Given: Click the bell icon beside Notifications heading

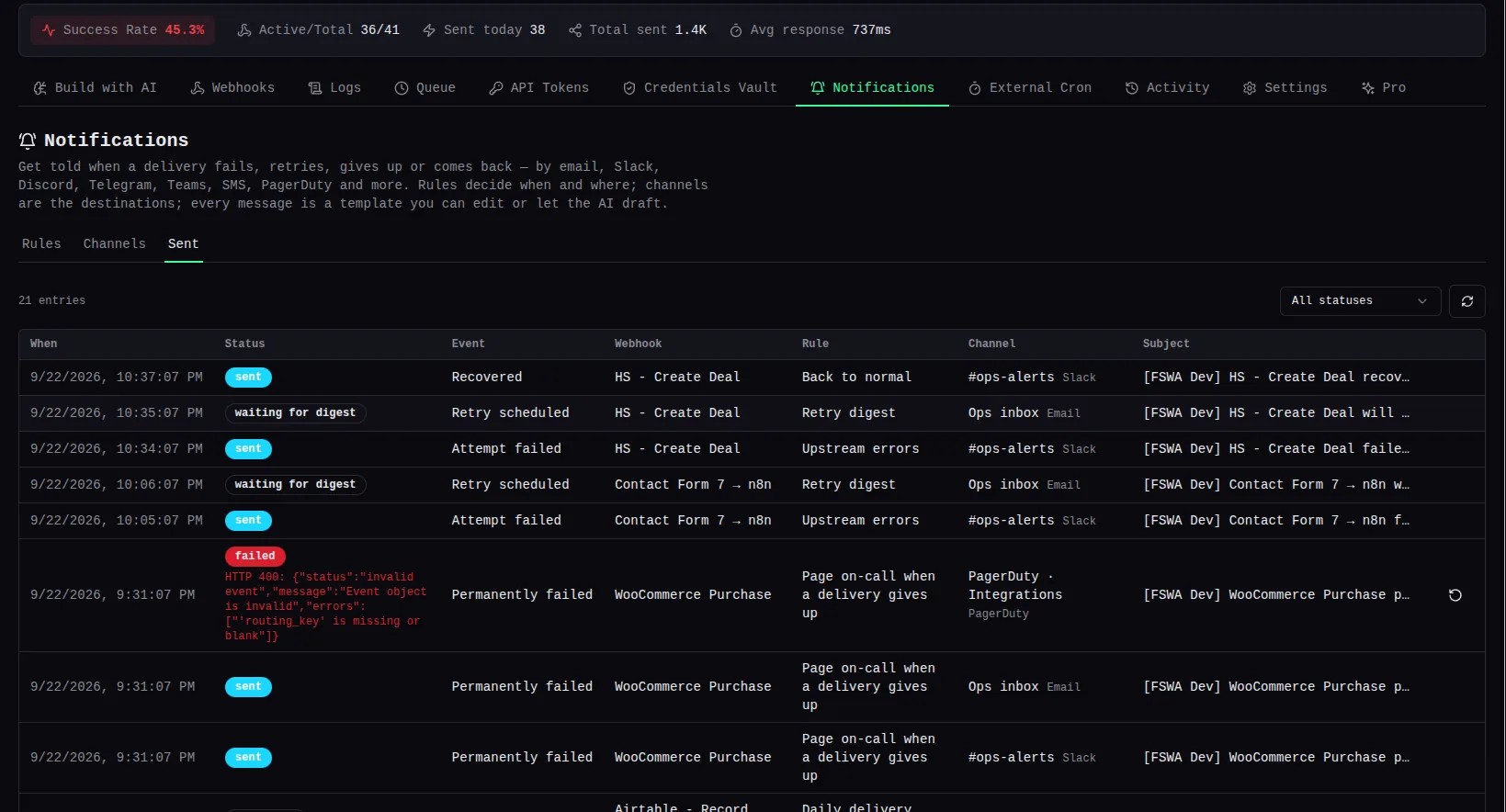Looking at the screenshot, I should (28, 141).
